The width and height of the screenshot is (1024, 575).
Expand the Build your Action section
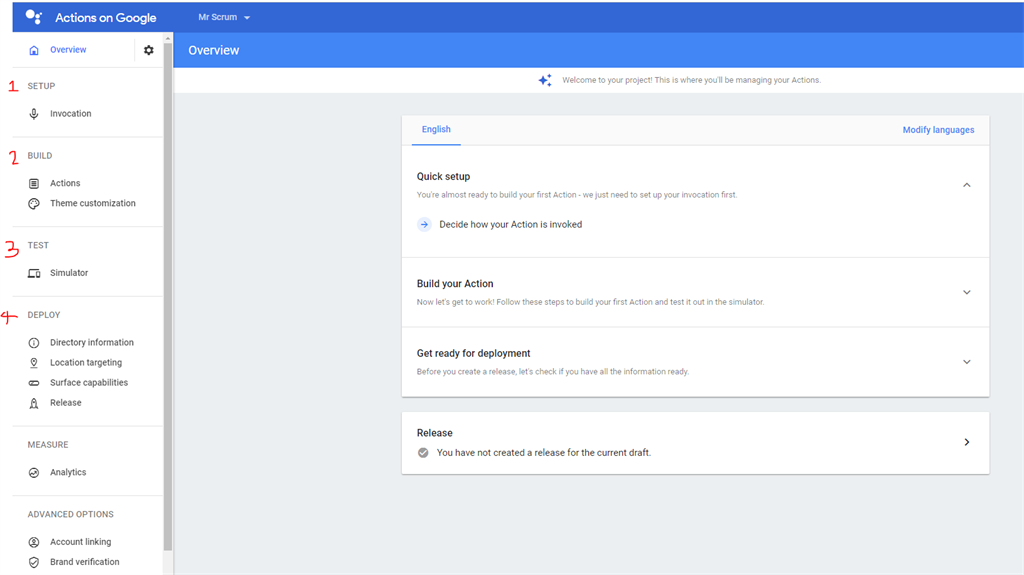(x=967, y=292)
